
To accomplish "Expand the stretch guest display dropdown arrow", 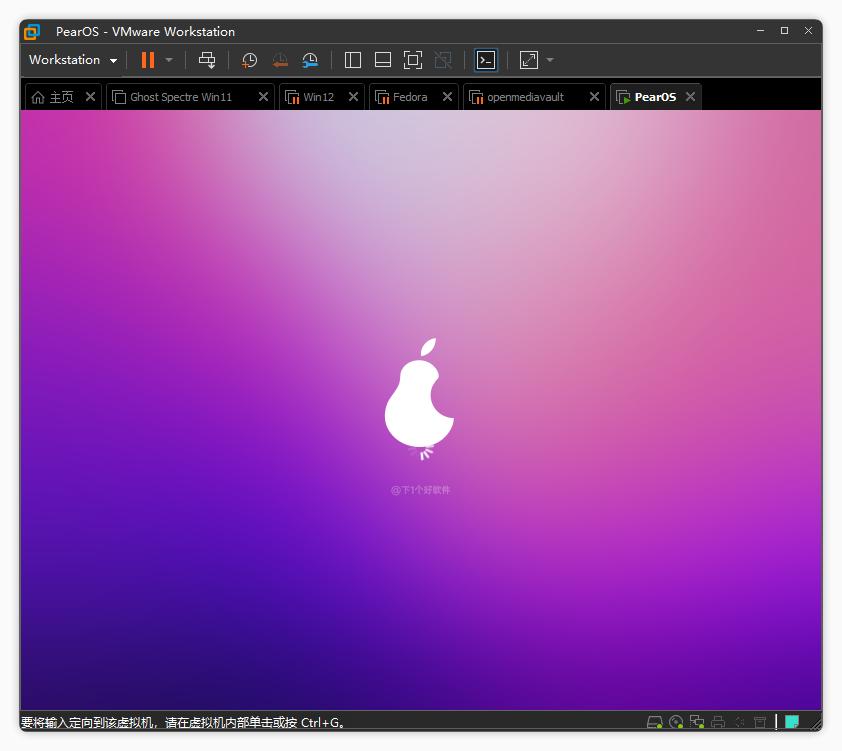I will (550, 60).
